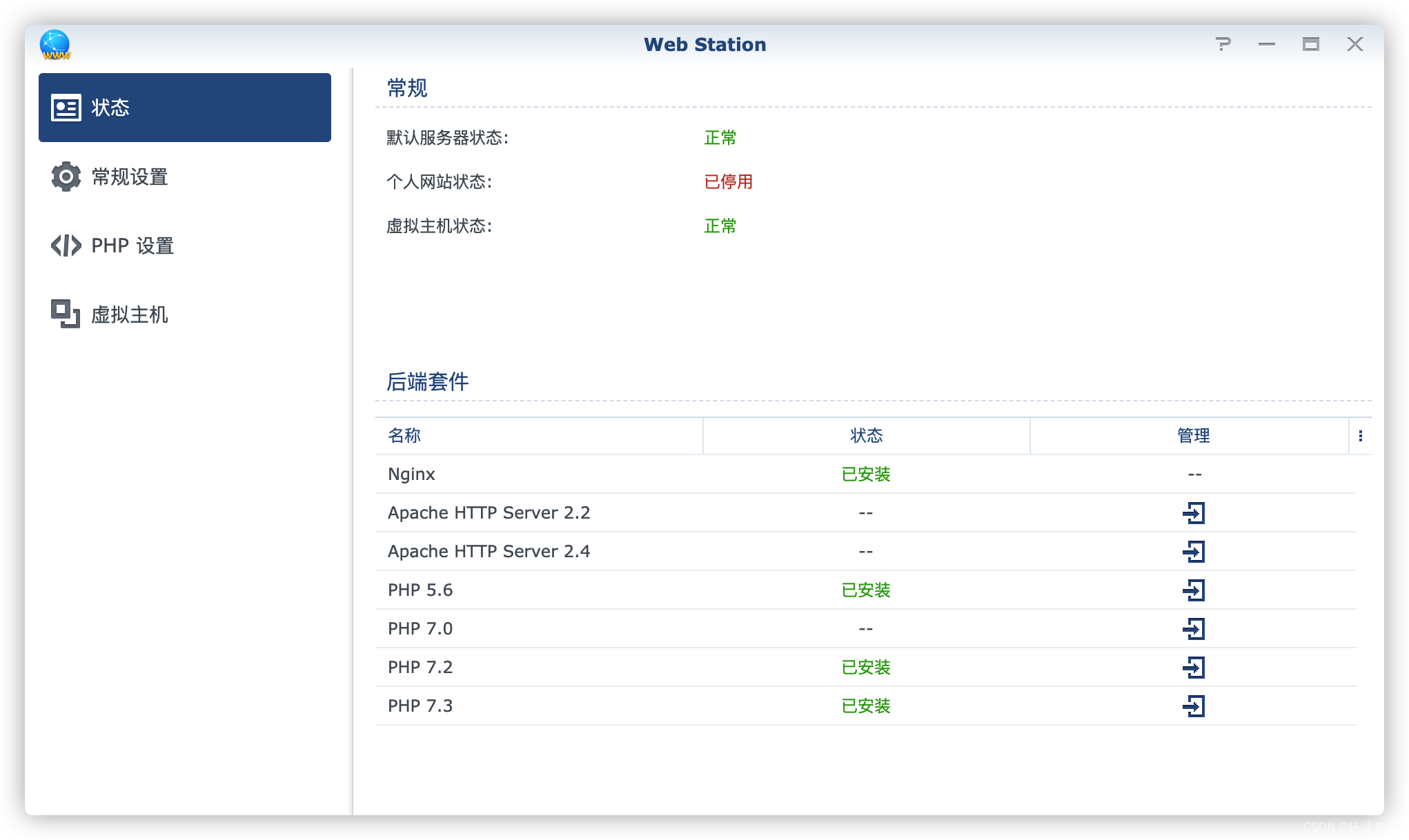
Task: Click PHP 7.3 已安装 status cell
Action: click(866, 706)
